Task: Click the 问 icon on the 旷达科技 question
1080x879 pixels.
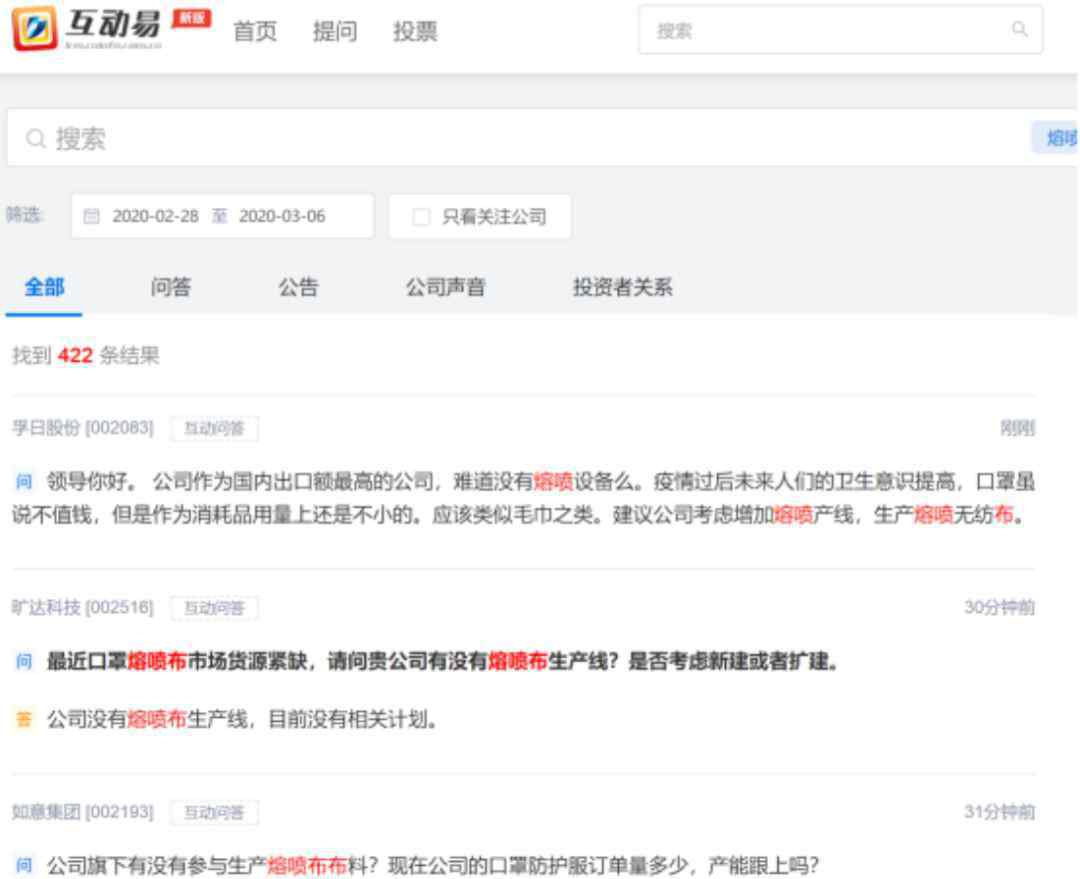Action: [24, 661]
